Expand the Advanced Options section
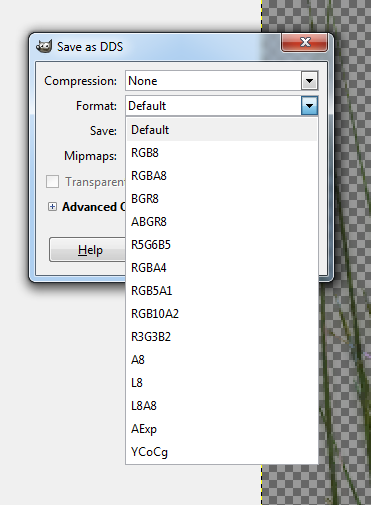The width and height of the screenshot is (371, 505). pyautogui.click(x=52, y=207)
